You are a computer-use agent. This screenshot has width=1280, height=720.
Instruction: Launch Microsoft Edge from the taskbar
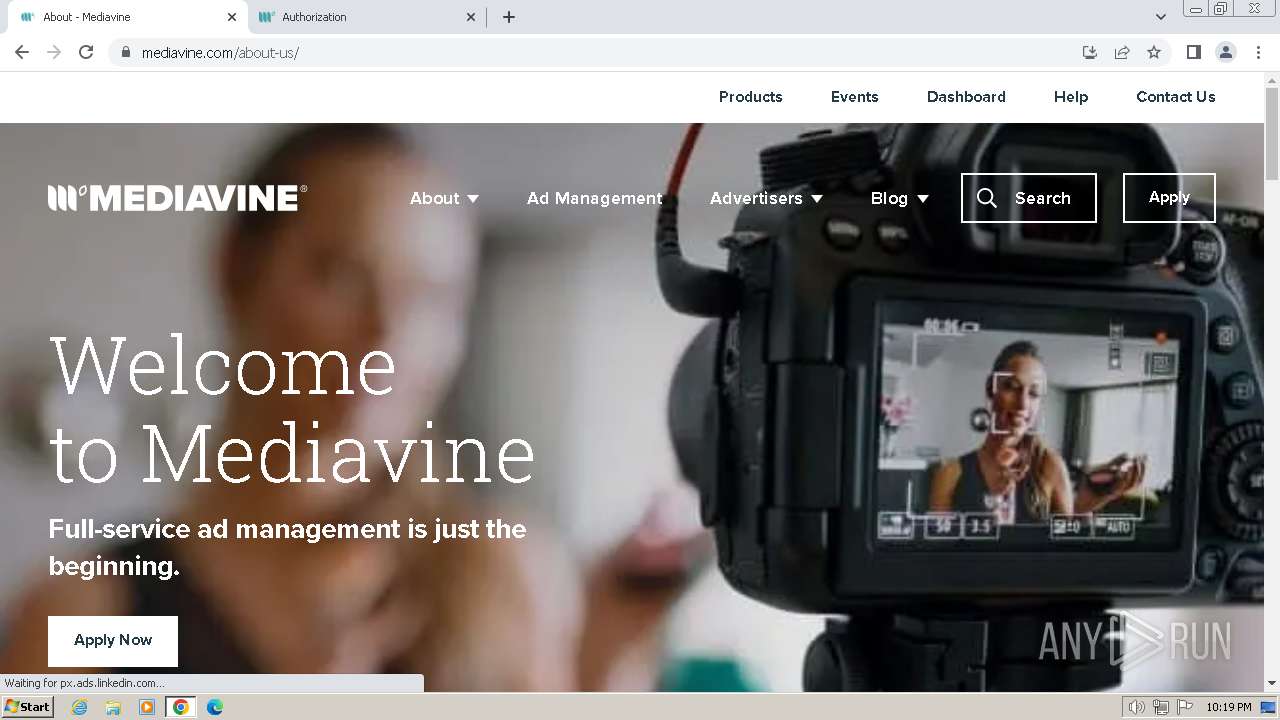pyautogui.click(x=215, y=707)
